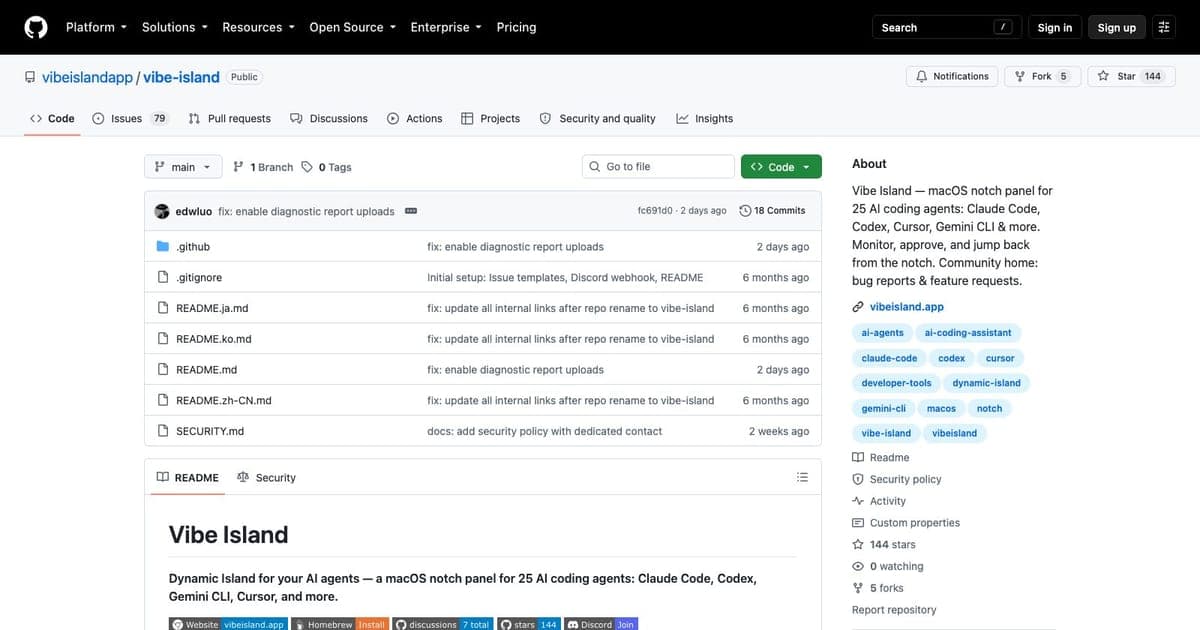The height and width of the screenshot is (630, 1200).
Task: Select the developer-tools topic tag
Action: (896, 383)
